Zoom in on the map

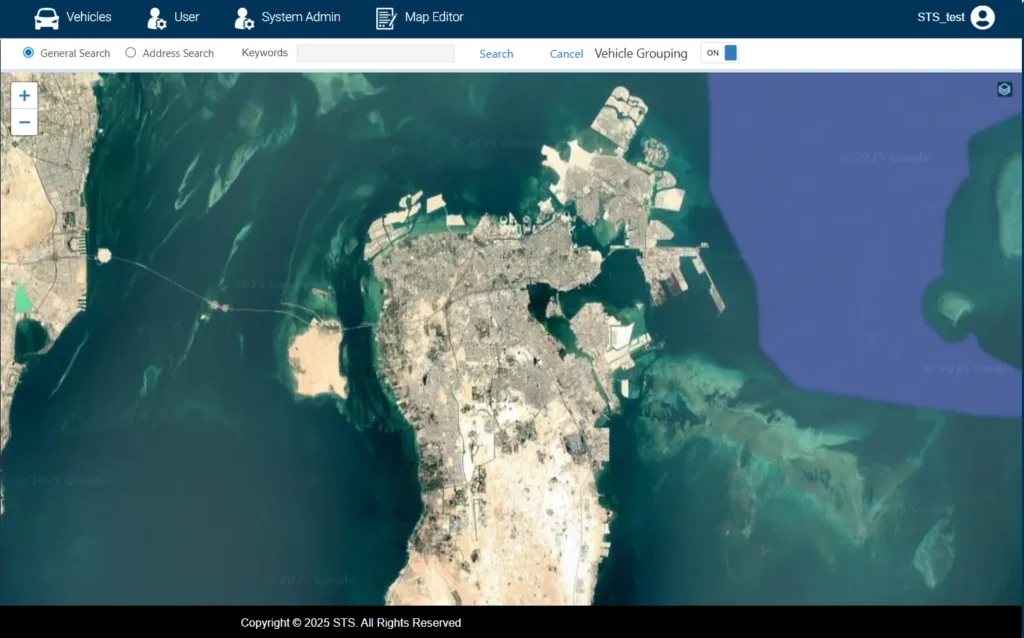click(24, 96)
